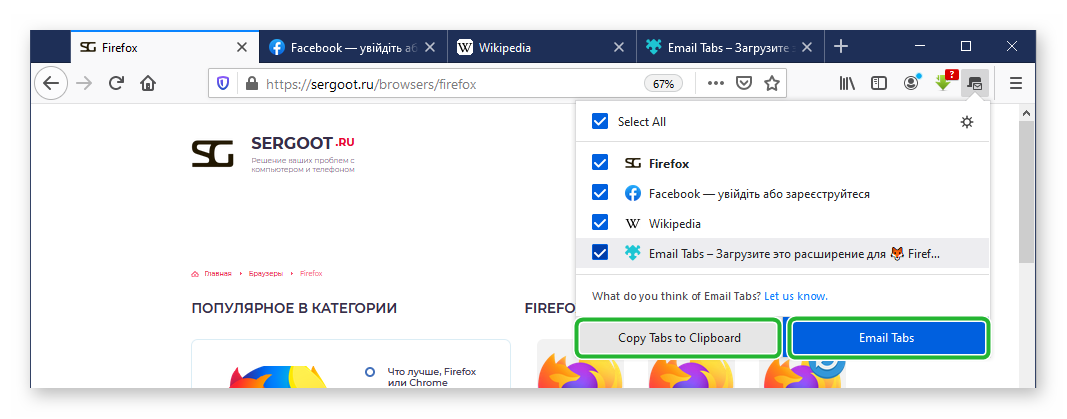Maximize the Firefox window
This screenshot has width=1067, height=419.
click(966, 46)
